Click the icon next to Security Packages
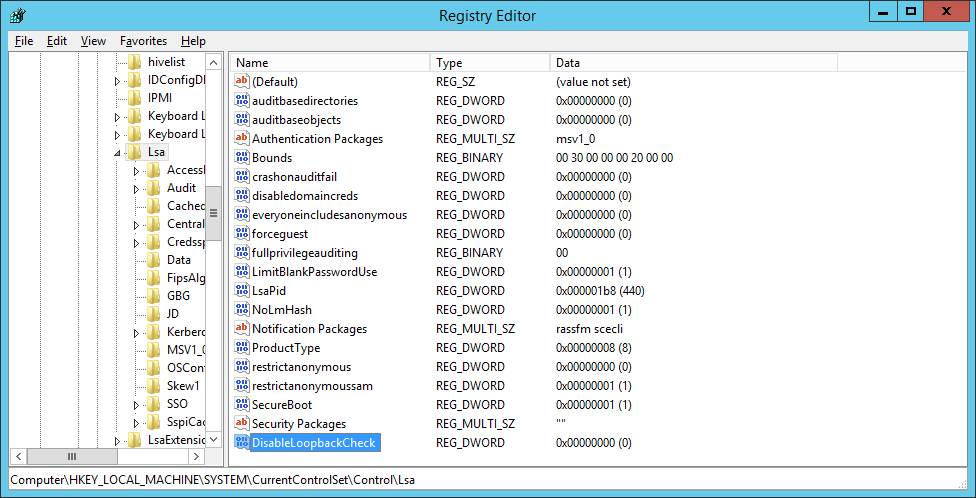Viewport: 976px width, 498px height. [241, 423]
